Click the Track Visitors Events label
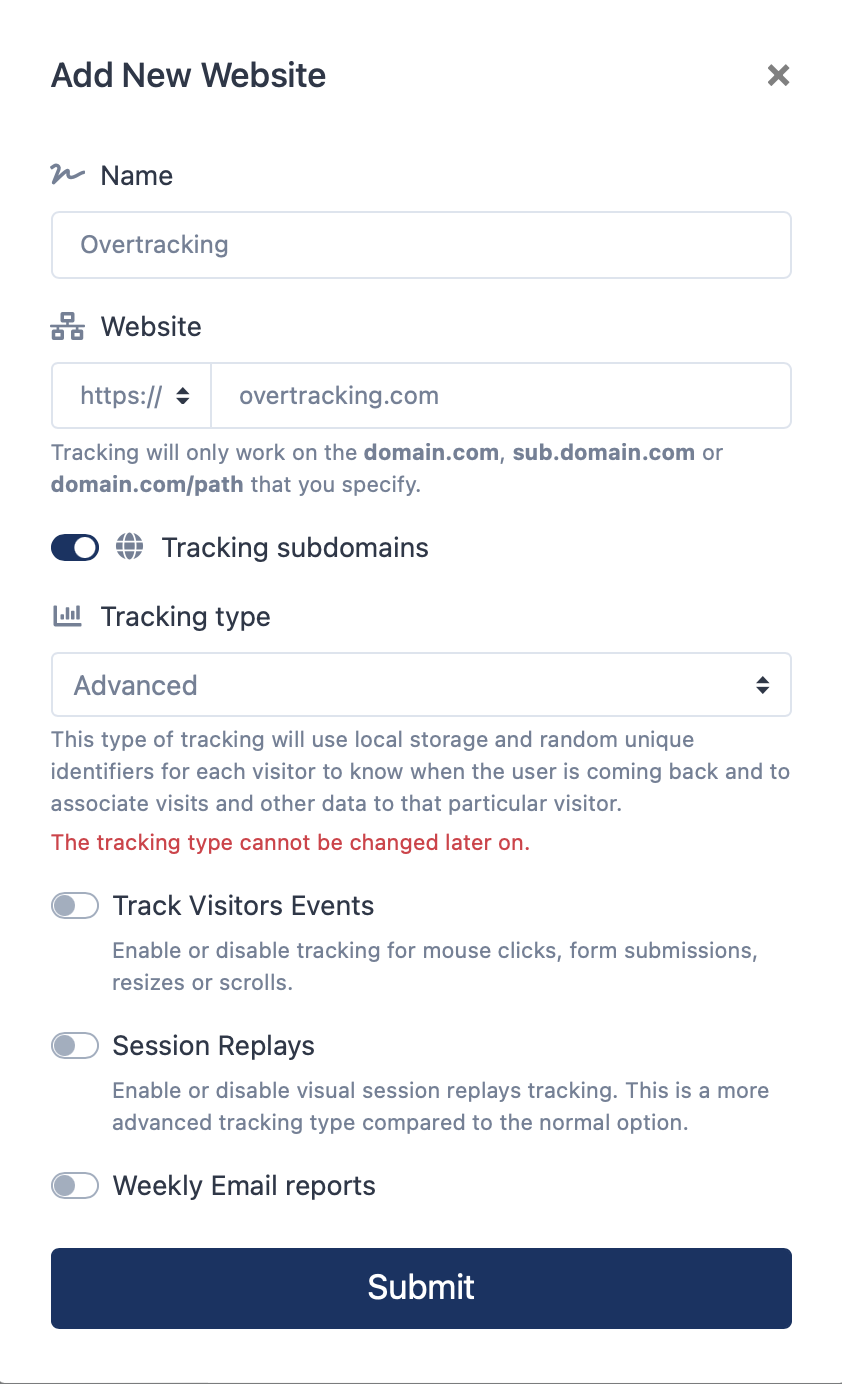 coord(243,906)
